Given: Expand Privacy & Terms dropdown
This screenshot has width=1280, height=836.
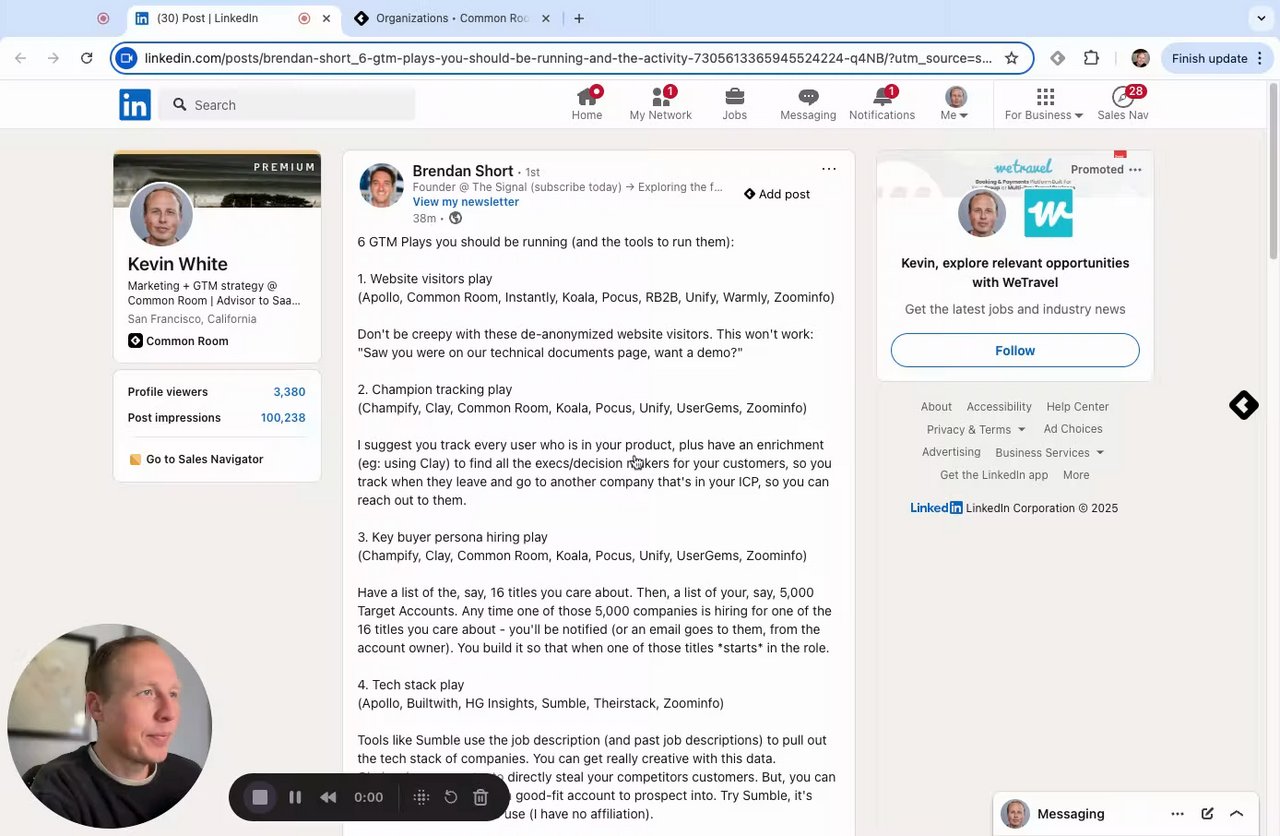Looking at the screenshot, I should 976,429.
